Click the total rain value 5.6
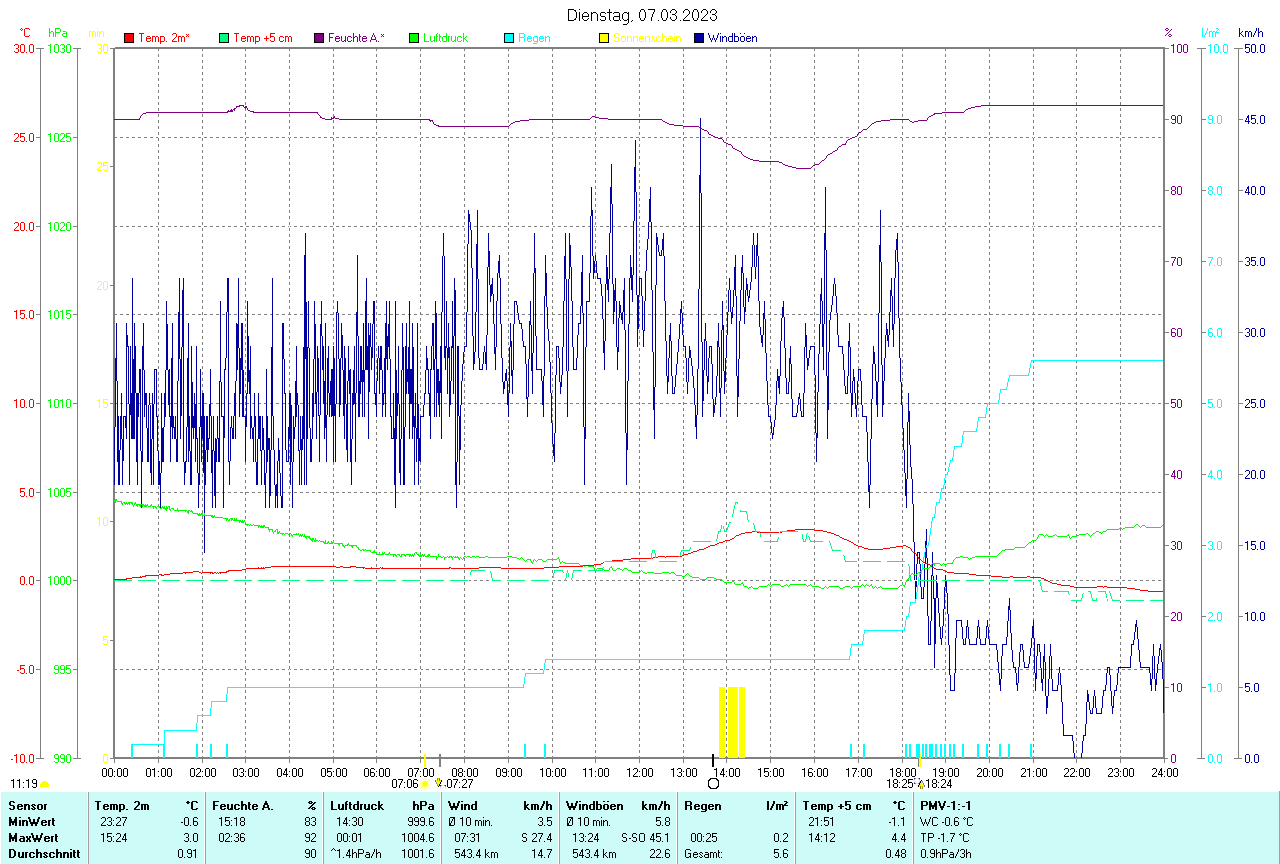 (x=780, y=853)
